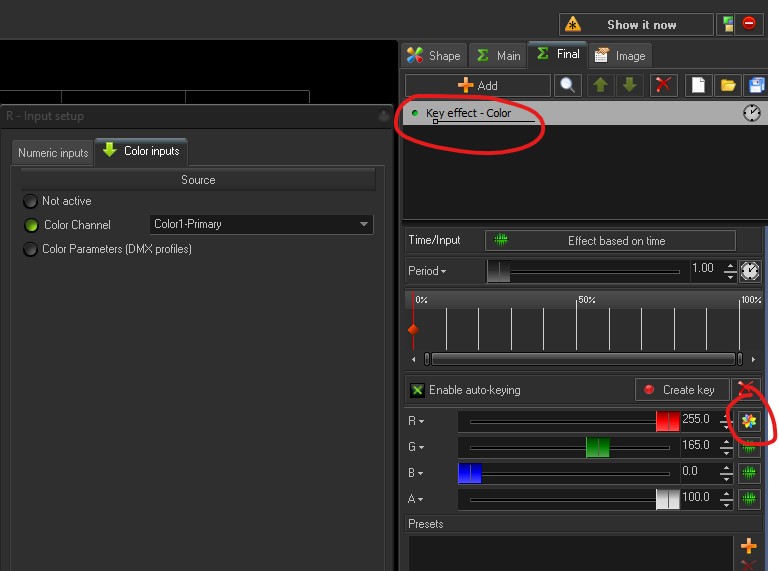Image resolution: width=779 pixels, height=571 pixels.
Task: Add a preset with the orange plus
Action: 749,546
